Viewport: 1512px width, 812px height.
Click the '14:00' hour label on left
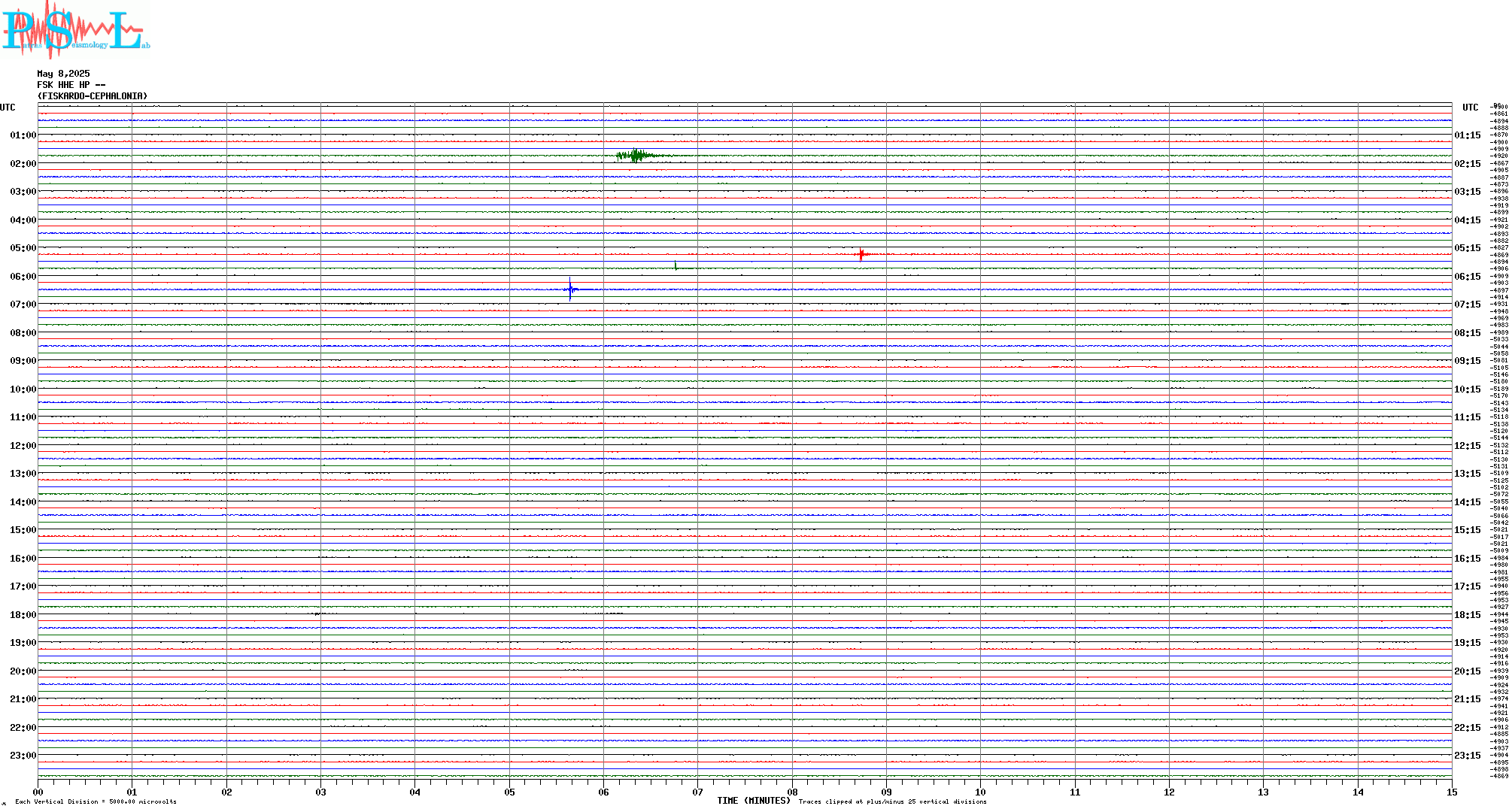pyautogui.click(x=23, y=502)
